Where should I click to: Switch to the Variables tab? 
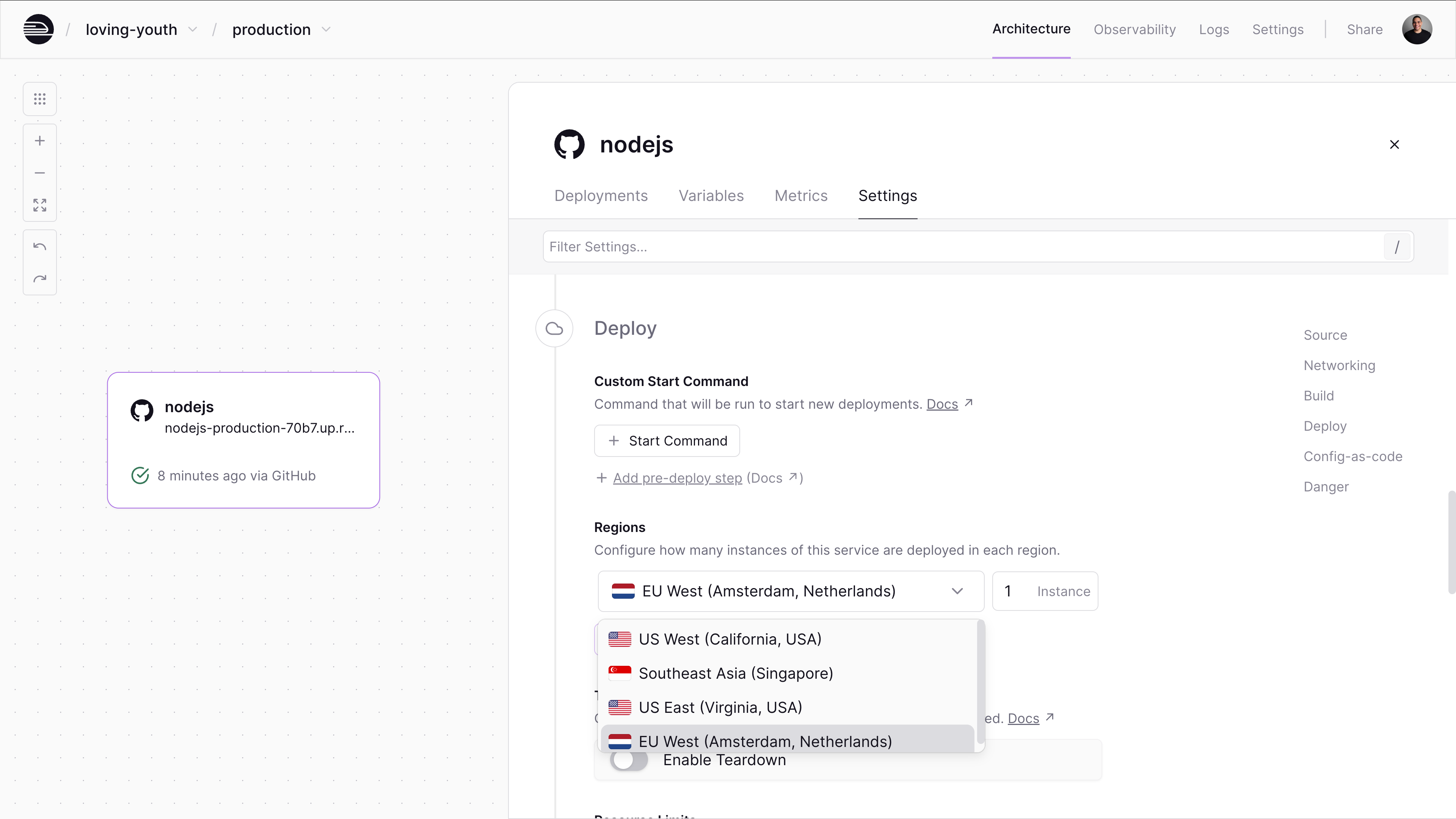click(711, 196)
